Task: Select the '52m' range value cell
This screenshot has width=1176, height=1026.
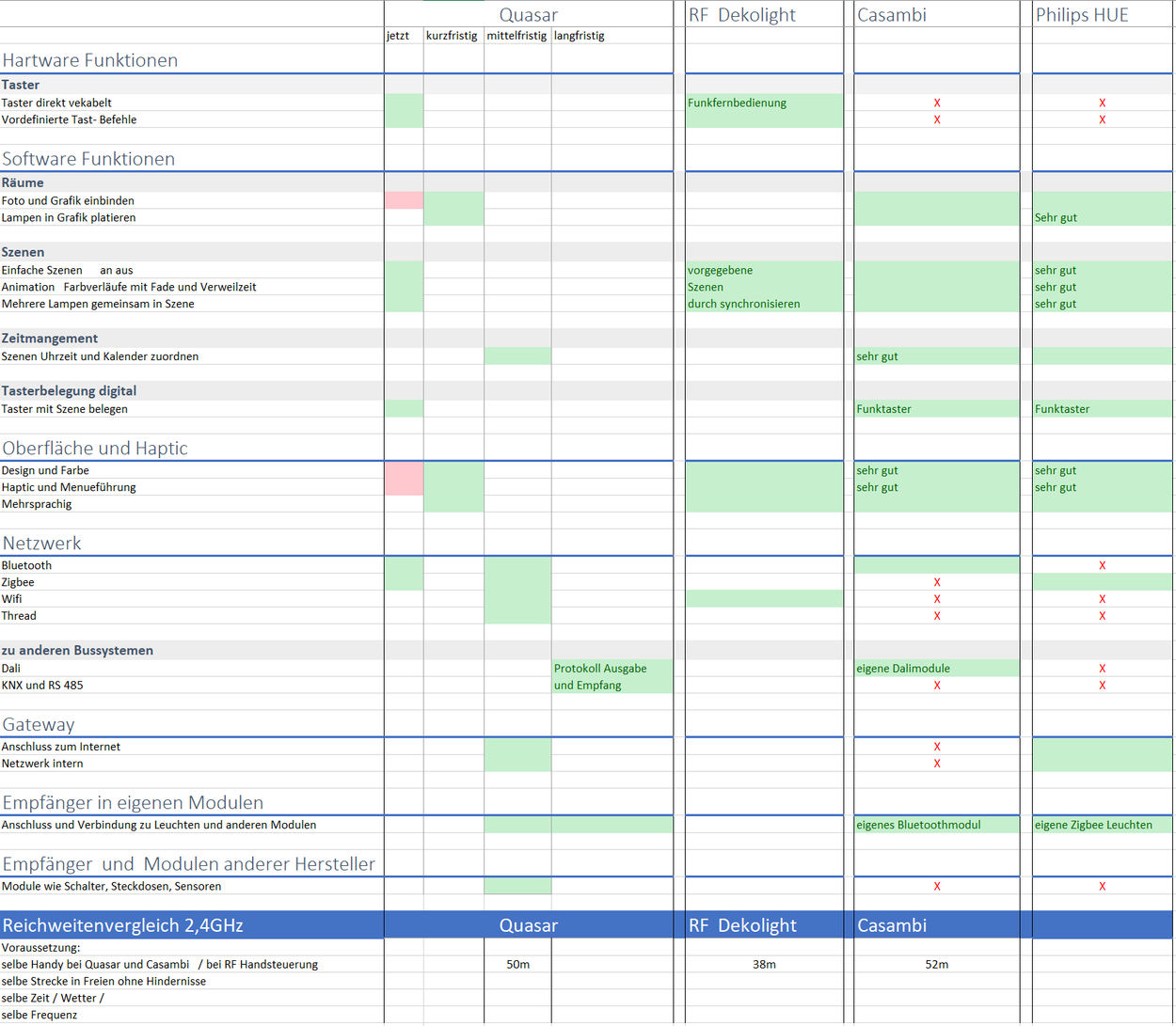Action: click(937, 965)
